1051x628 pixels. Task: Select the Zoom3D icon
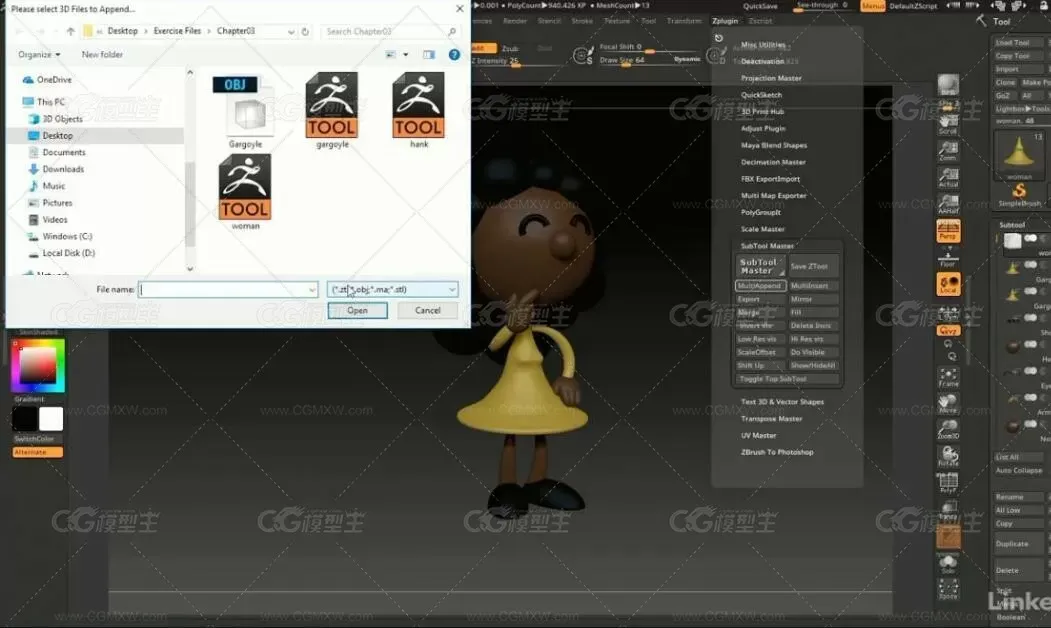[x=948, y=430]
